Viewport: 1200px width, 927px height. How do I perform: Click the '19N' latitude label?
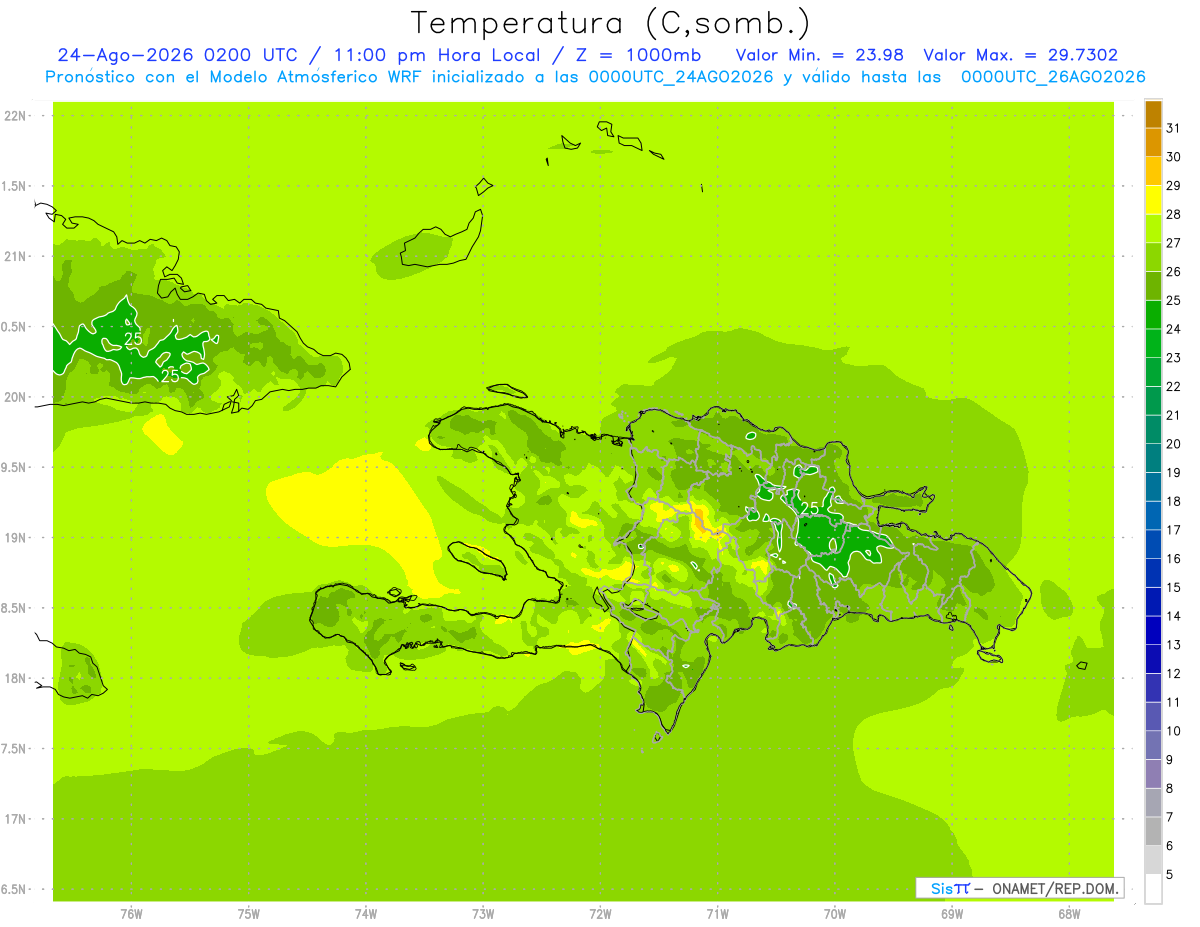coord(15,538)
